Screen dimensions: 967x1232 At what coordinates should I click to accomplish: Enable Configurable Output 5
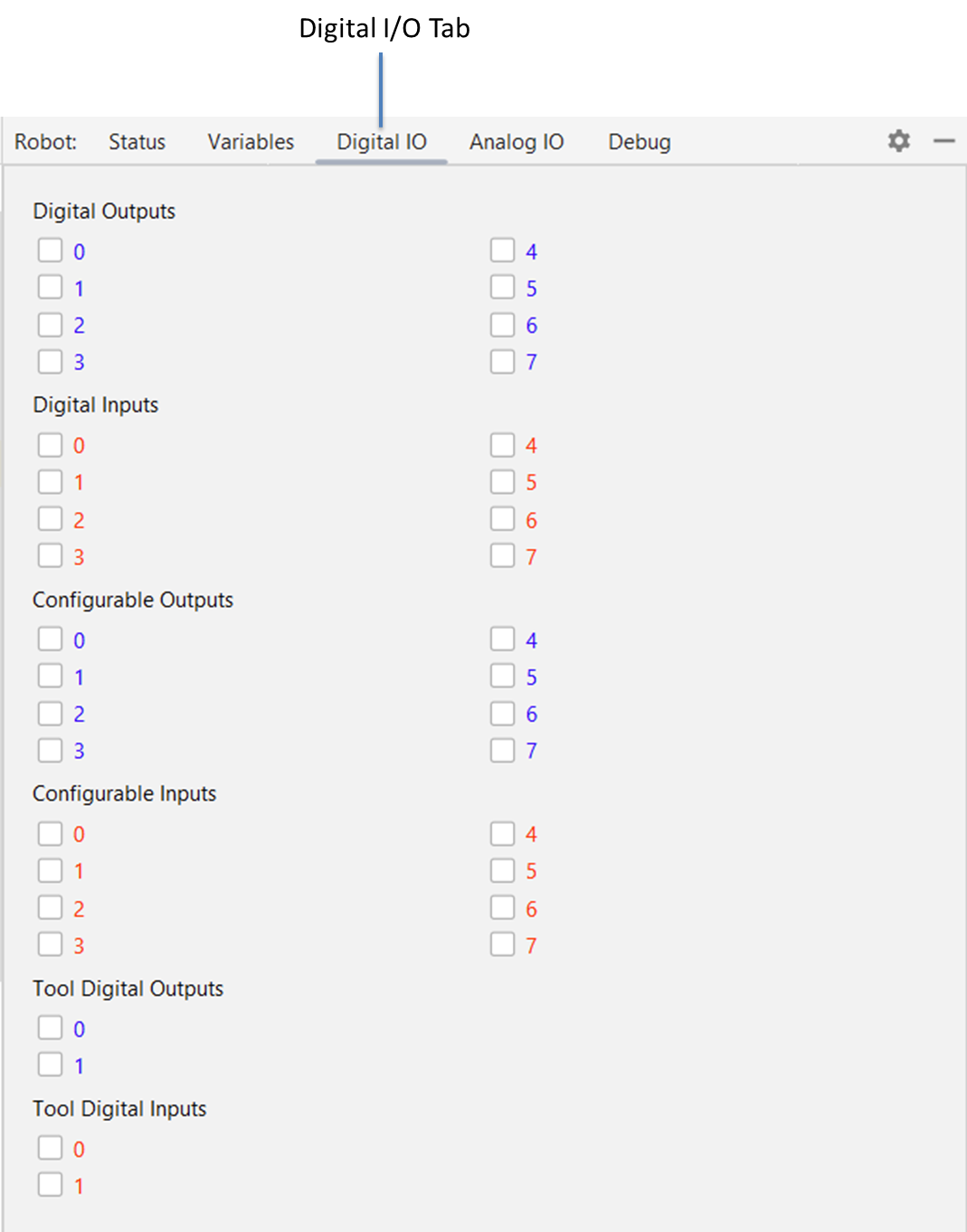coord(502,677)
